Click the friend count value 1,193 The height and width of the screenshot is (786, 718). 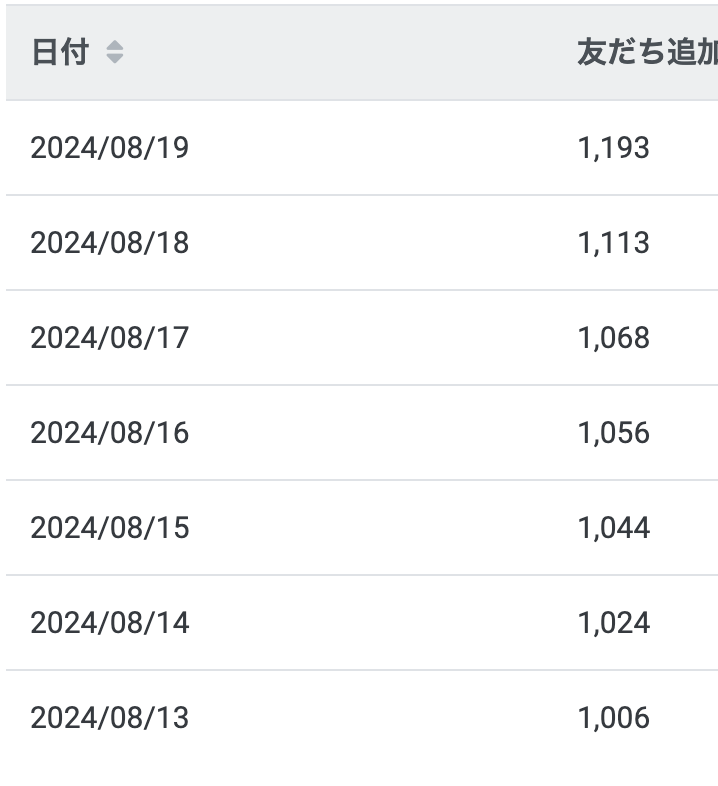pos(613,148)
